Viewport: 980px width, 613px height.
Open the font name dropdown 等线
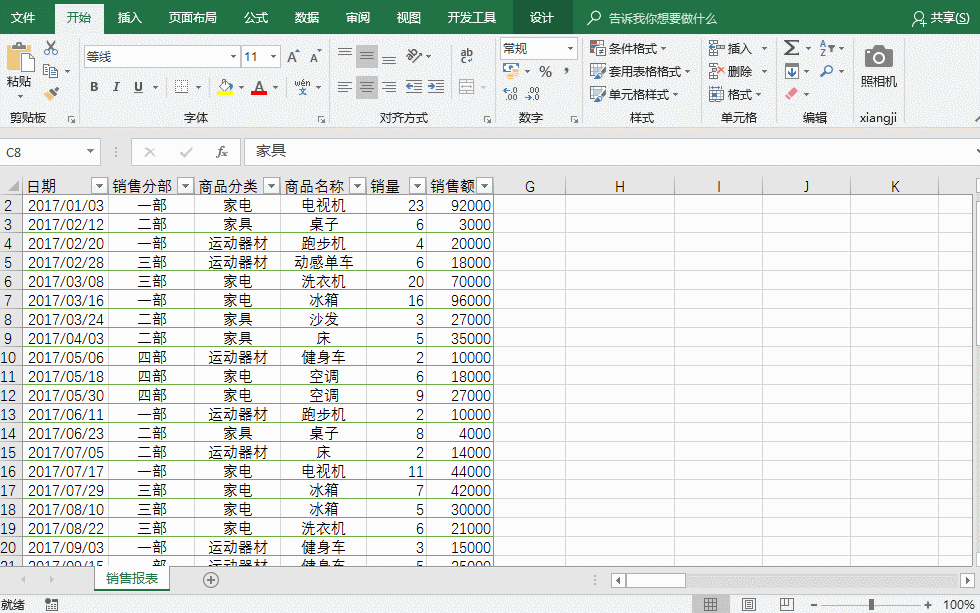tap(233, 57)
